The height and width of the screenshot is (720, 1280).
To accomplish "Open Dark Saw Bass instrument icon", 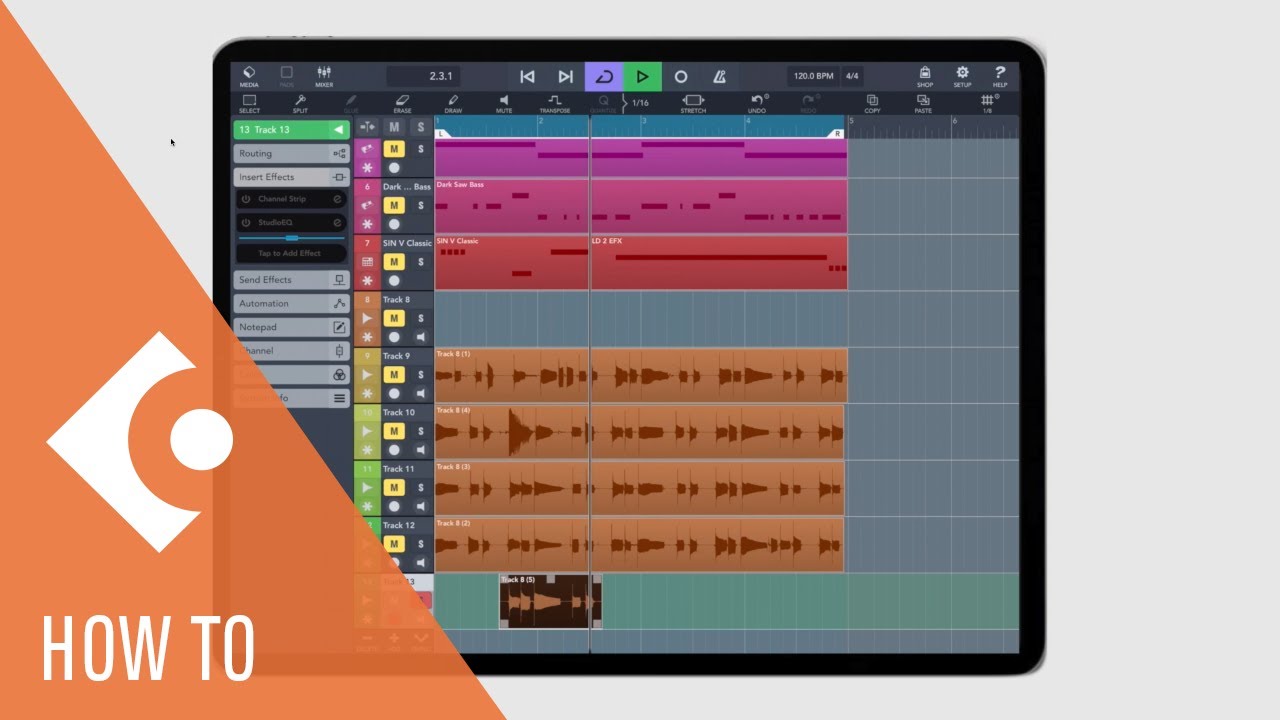I will coord(367,205).
